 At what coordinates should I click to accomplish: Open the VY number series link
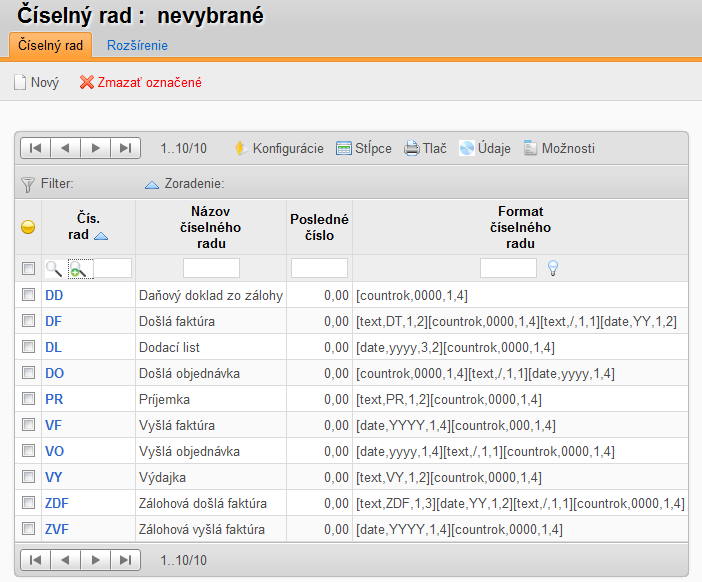(x=54, y=477)
